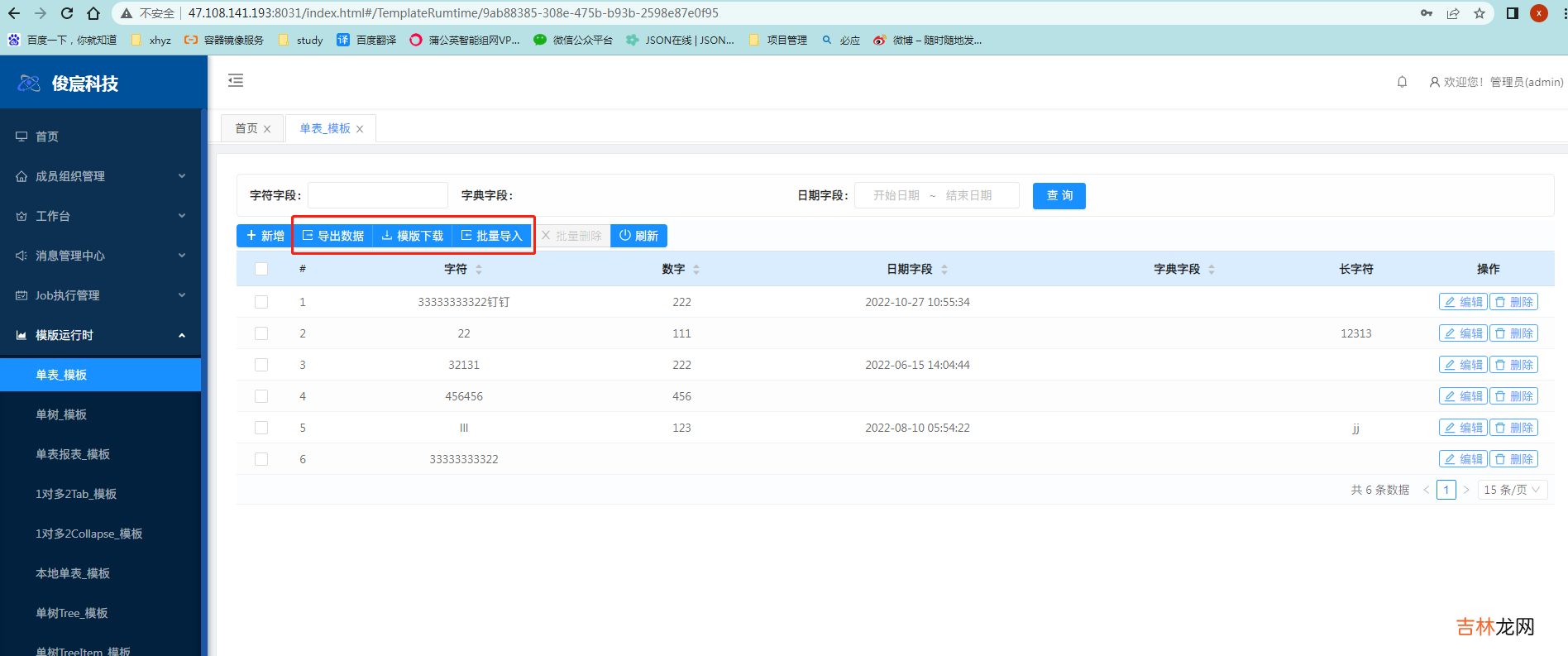Click the 批量导入 batch import button
1568x656 pixels.
492,236
